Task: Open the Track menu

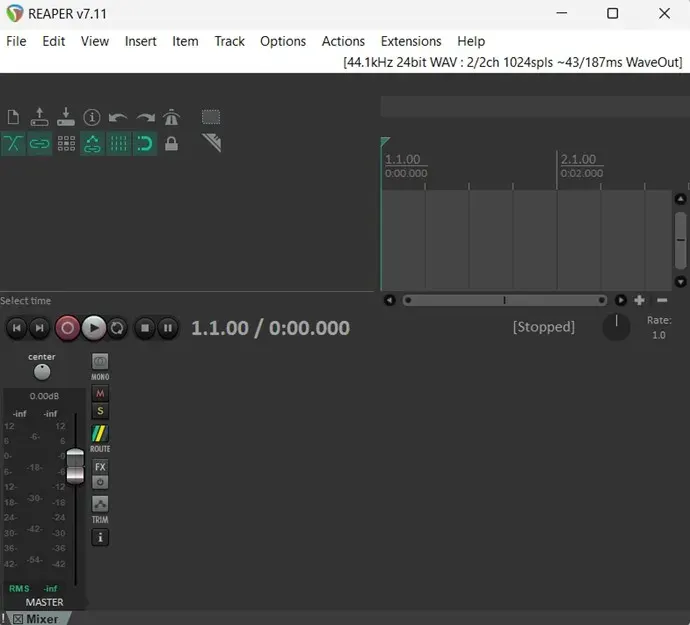Action: [x=229, y=41]
